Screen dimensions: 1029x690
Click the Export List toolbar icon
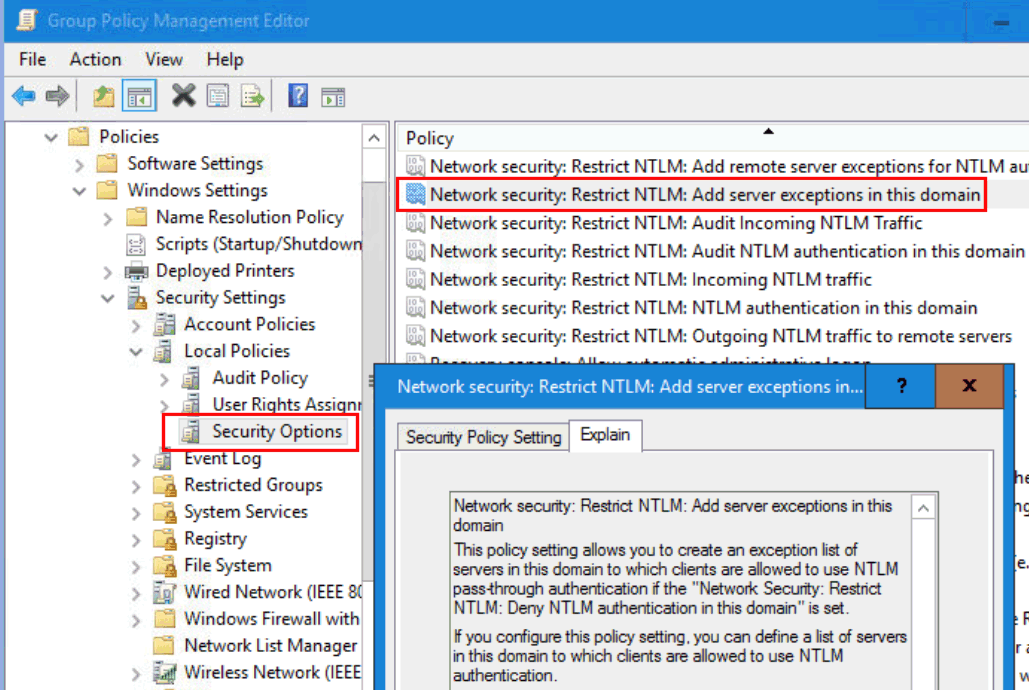click(251, 96)
